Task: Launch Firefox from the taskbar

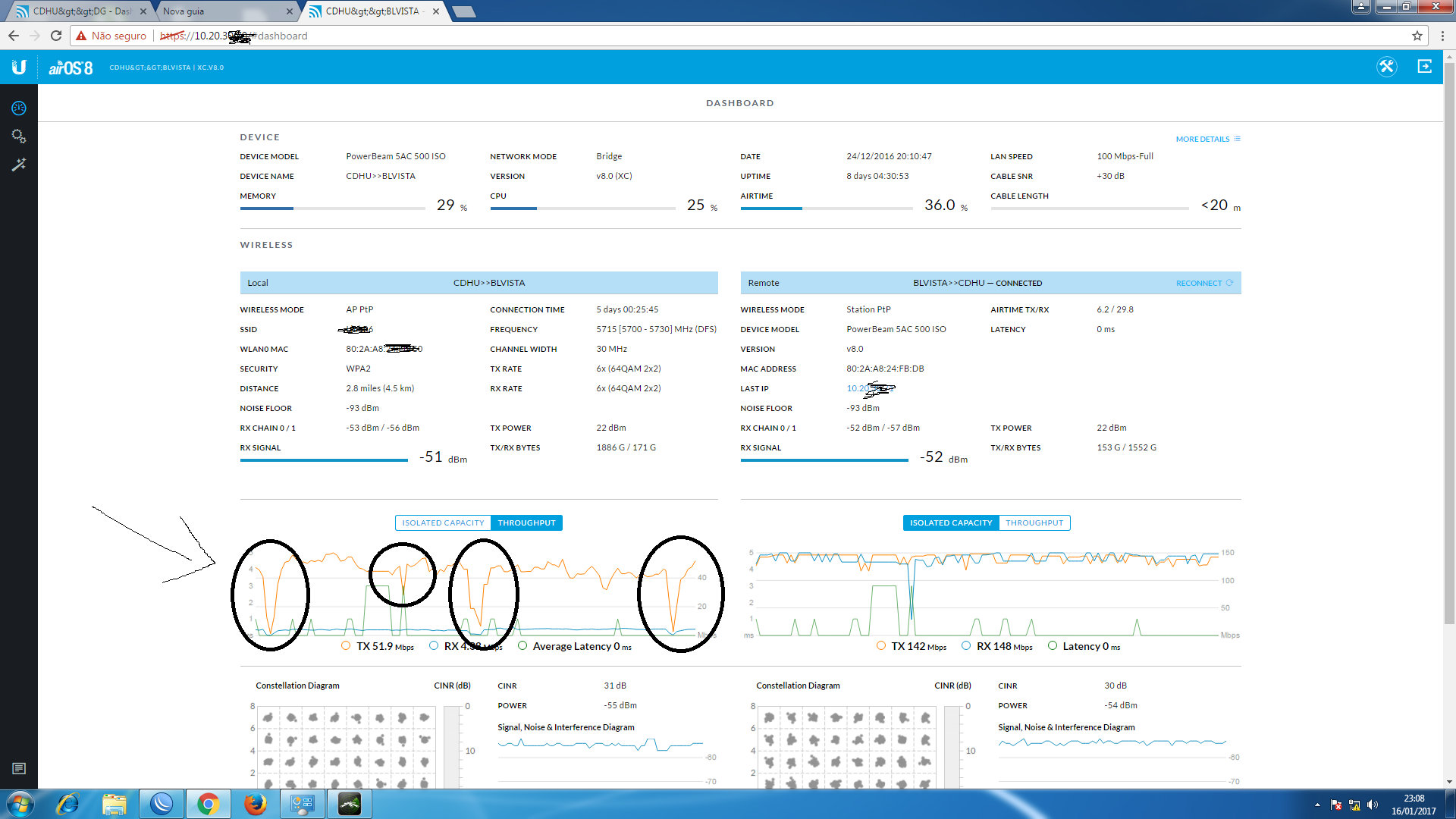Action: coord(256,804)
